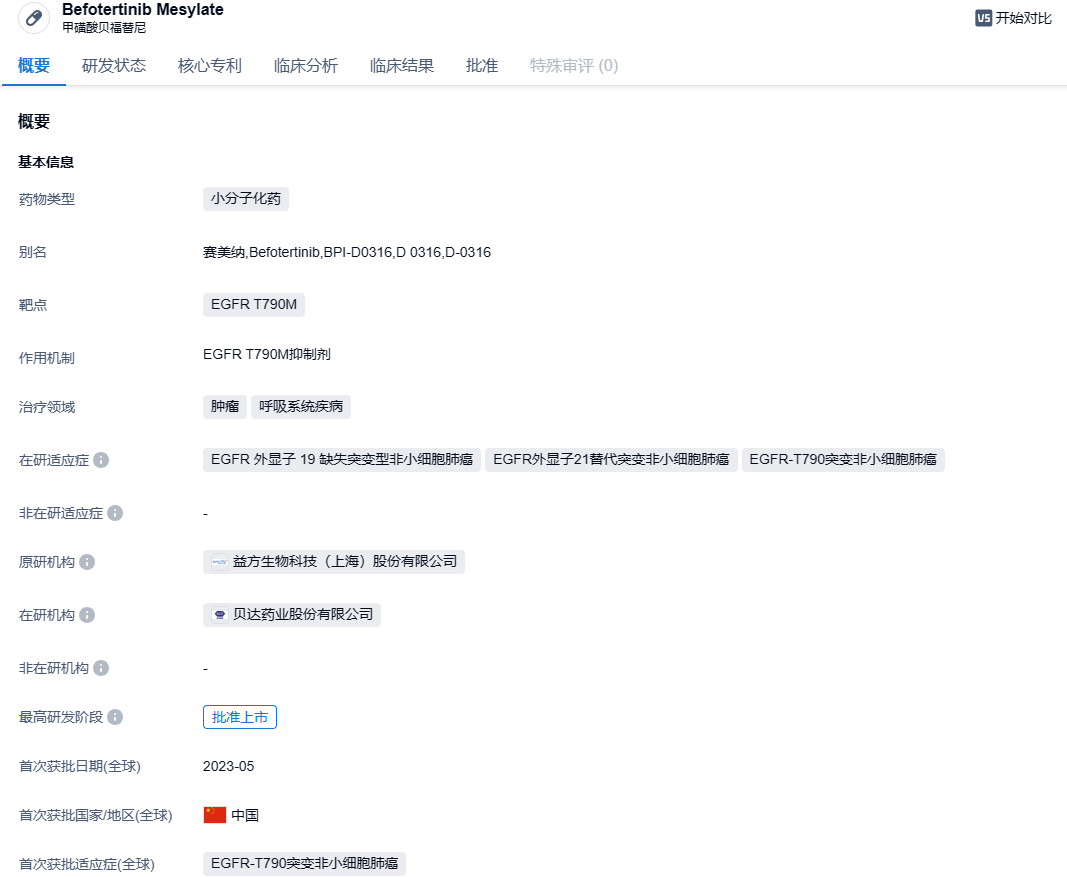Viewport: 1067px width, 877px height.
Task: Click info icon next to 非在研适应症
Action: [x=115, y=513]
